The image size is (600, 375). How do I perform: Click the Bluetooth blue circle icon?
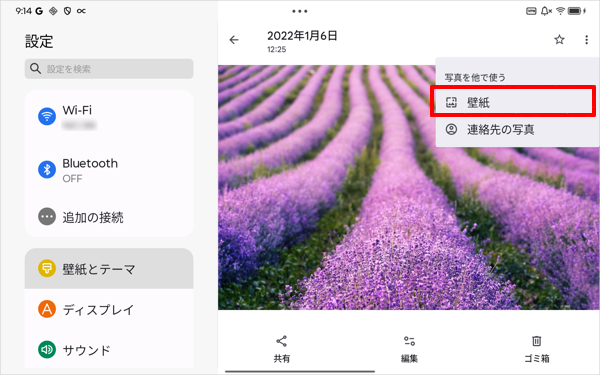(x=47, y=169)
